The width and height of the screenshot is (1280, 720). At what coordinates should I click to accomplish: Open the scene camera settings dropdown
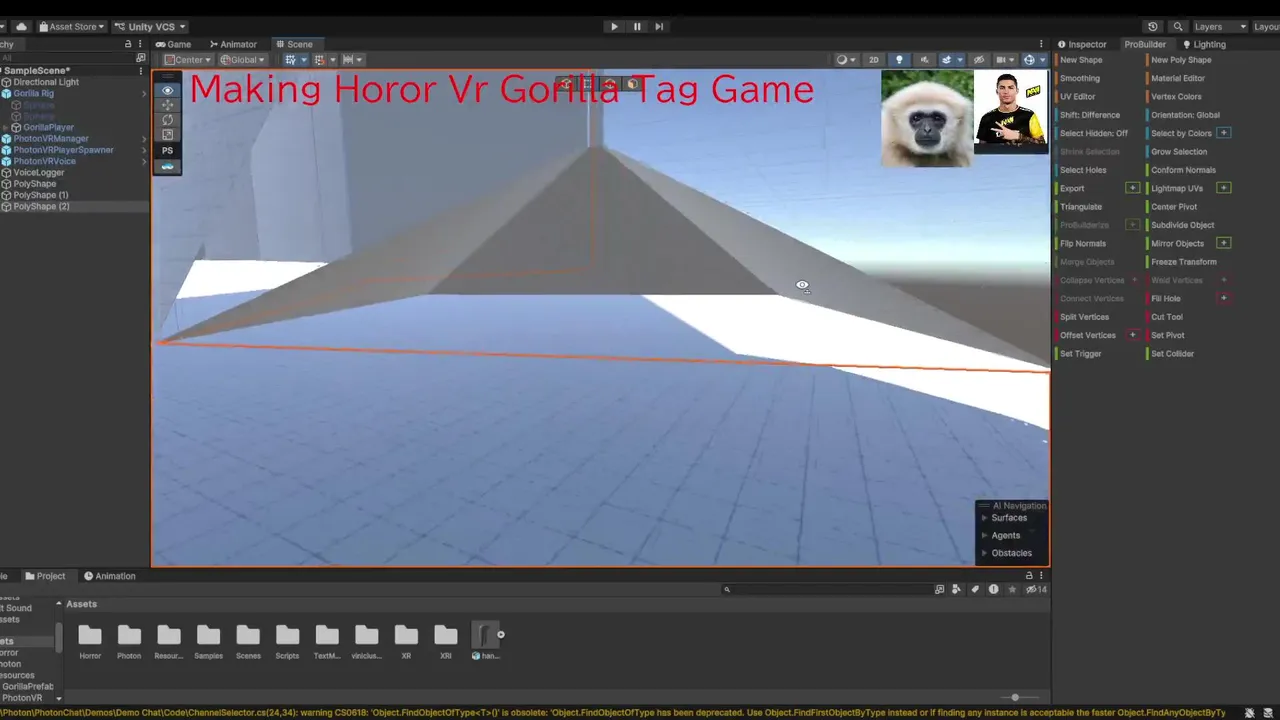(x=1004, y=60)
